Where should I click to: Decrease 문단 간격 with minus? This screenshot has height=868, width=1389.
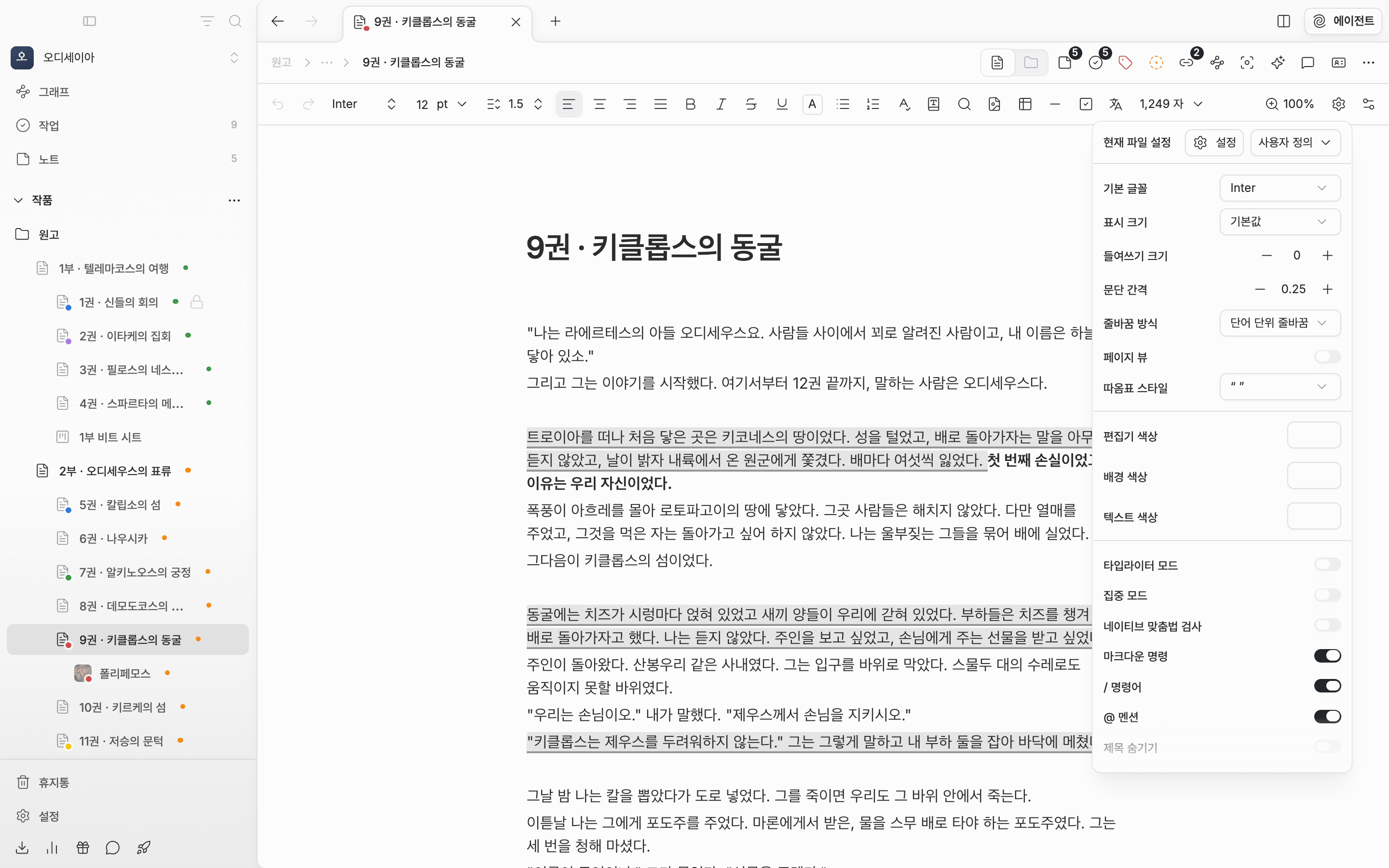[x=1260, y=289]
